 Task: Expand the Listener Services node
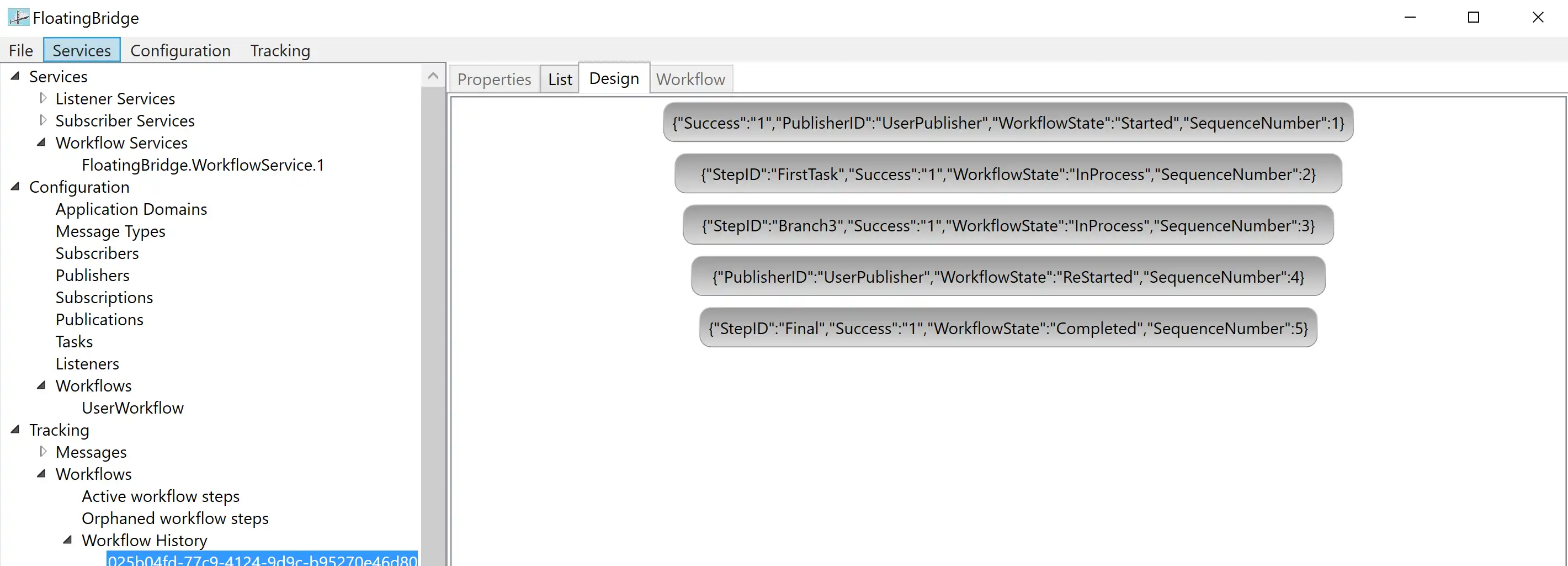click(42, 98)
